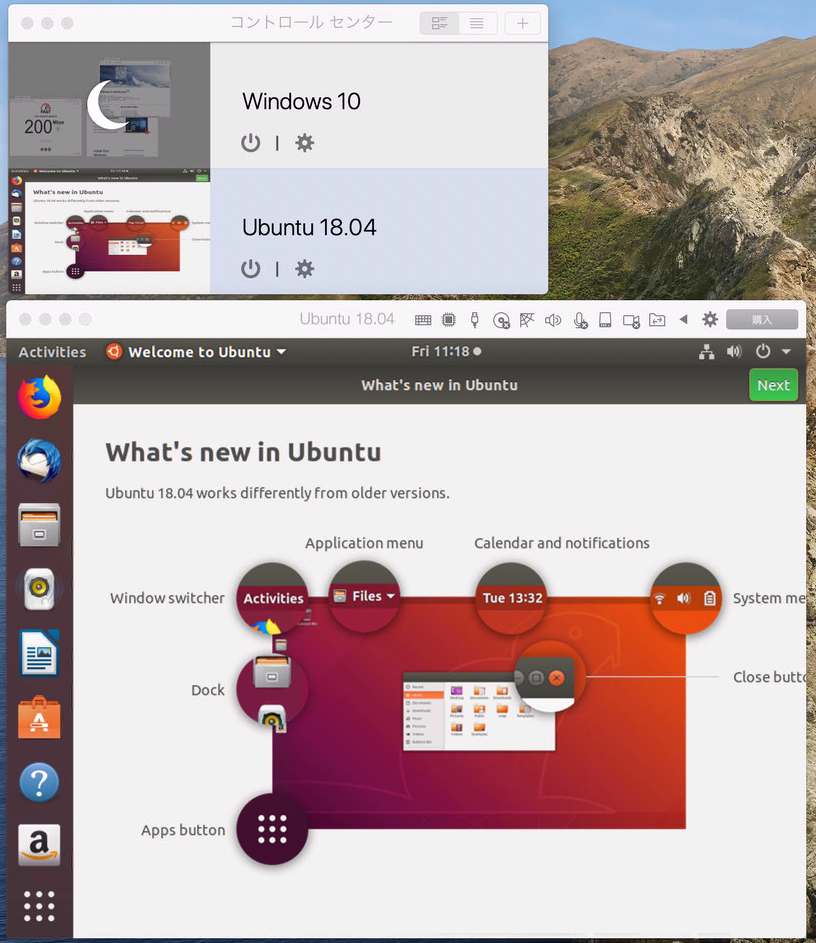Click the Amazon icon in the dock

point(39,845)
